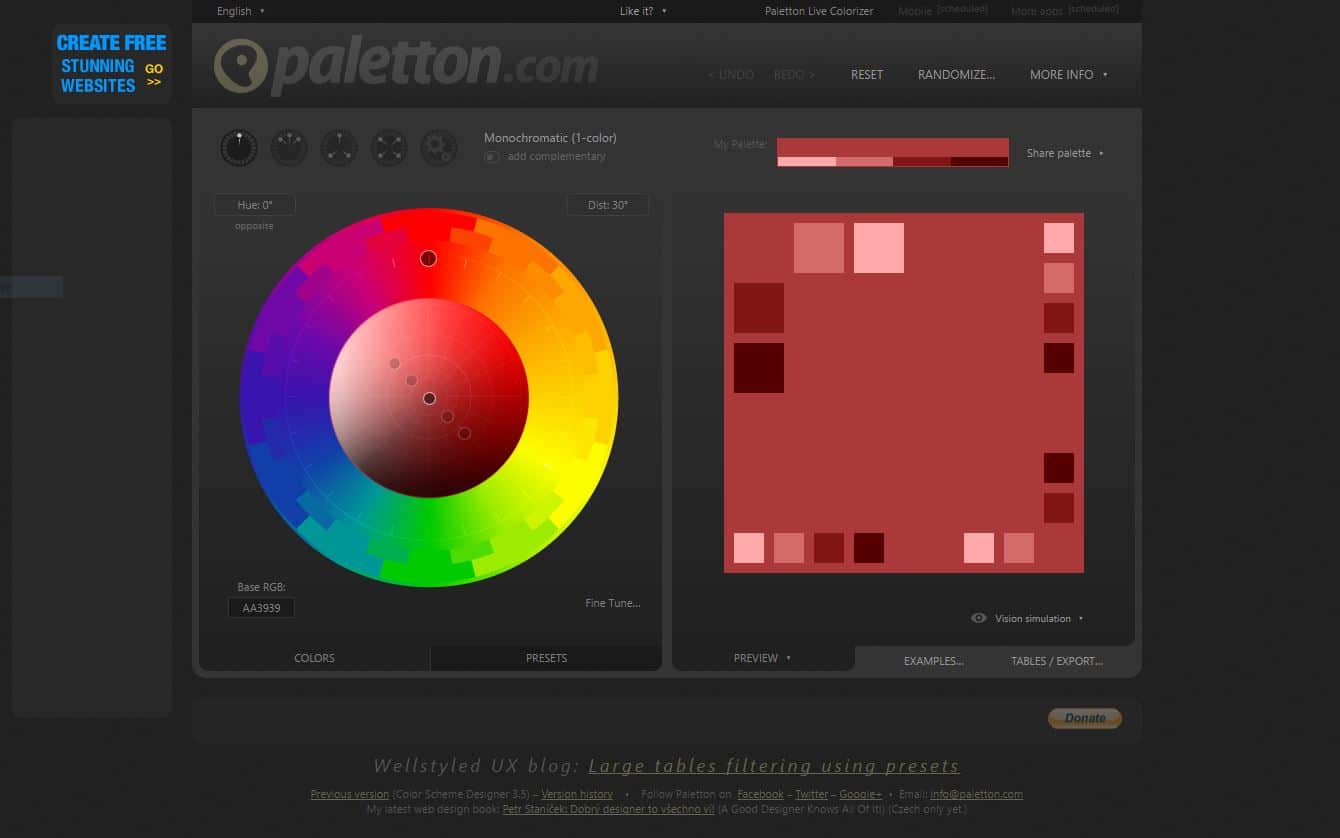
Task: Click the light pink strip in My Palette
Action: point(806,162)
